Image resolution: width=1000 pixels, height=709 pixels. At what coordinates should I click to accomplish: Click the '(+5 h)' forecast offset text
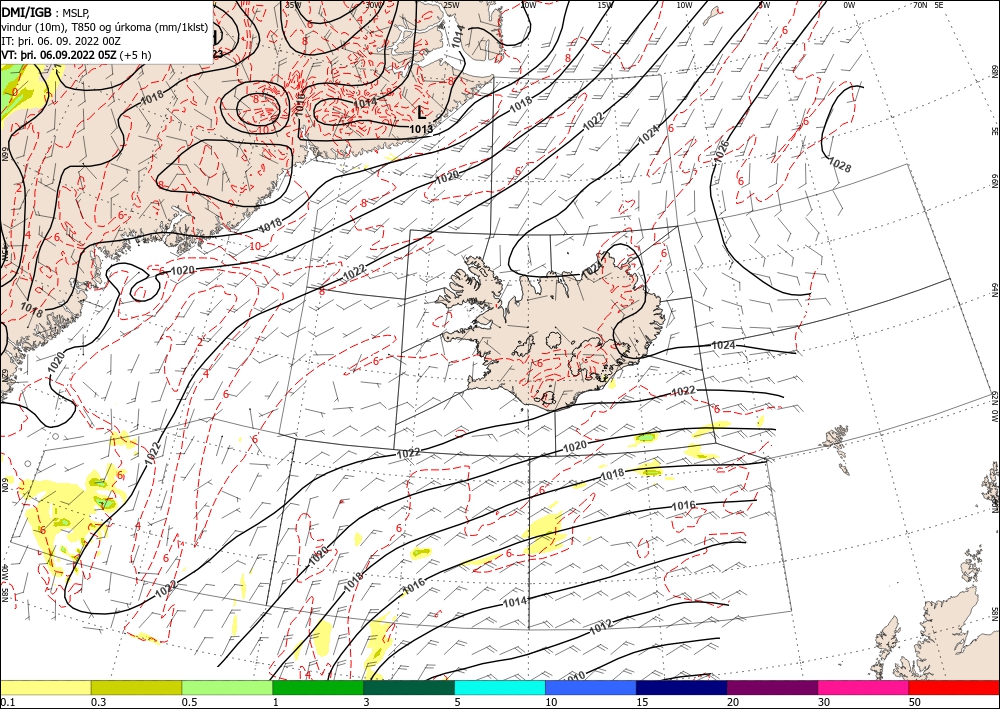135,55
